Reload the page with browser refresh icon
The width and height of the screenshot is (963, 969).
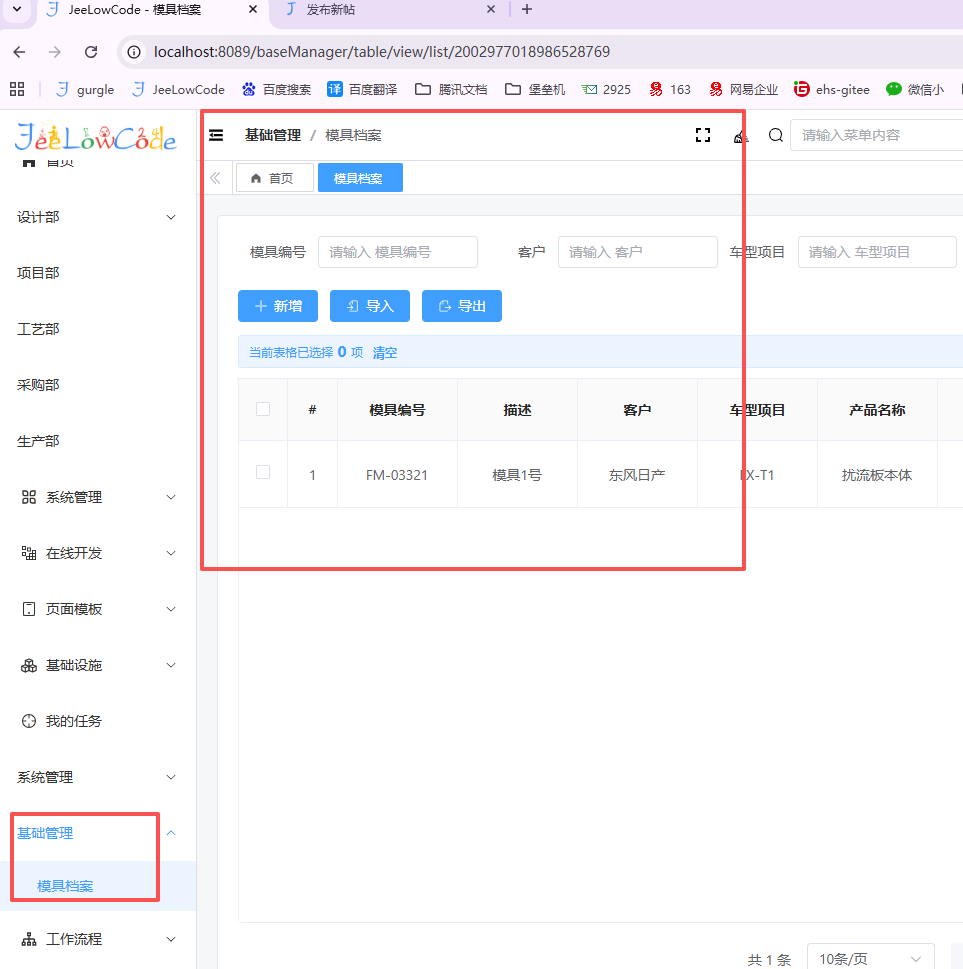(x=91, y=52)
